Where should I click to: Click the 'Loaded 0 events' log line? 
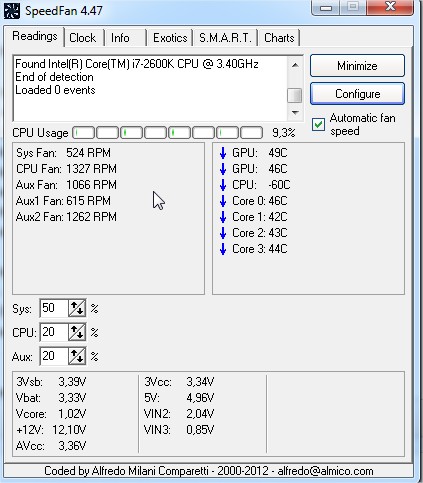point(55,90)
